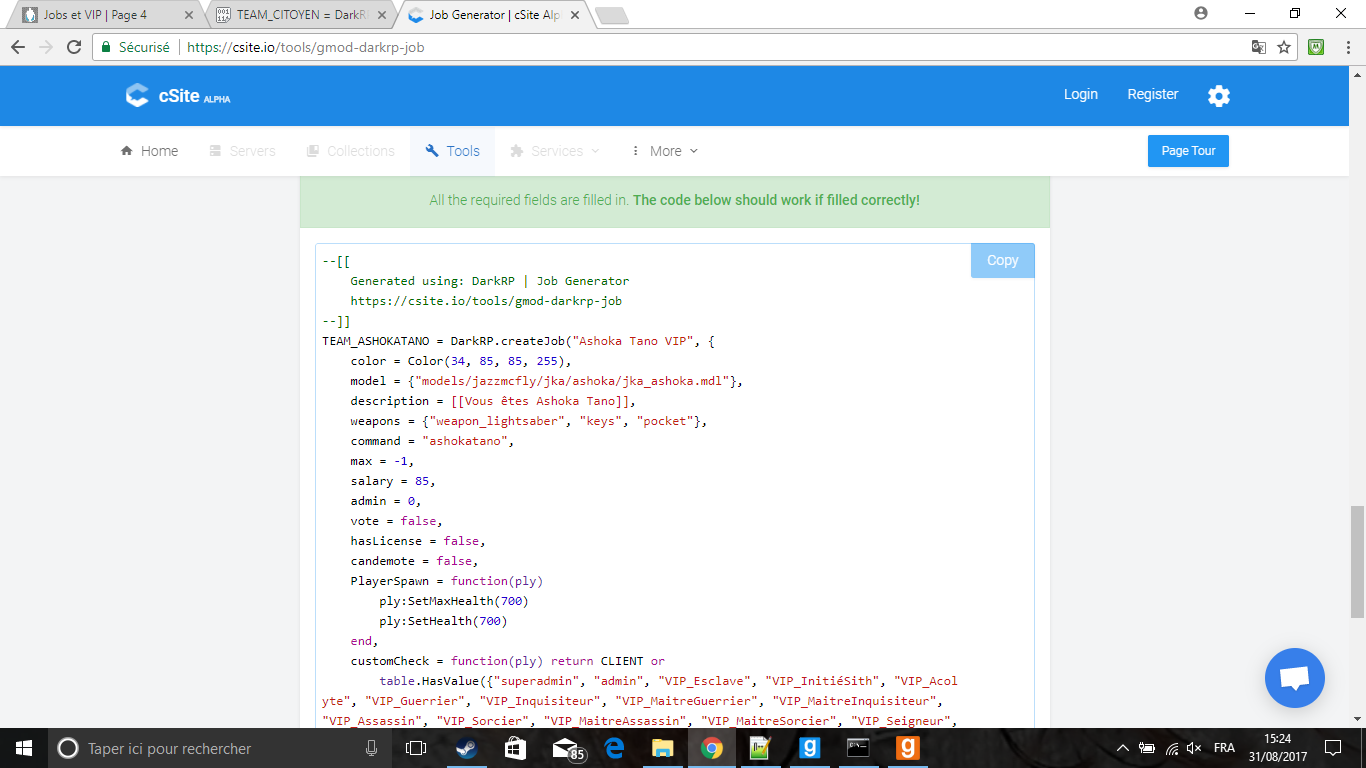The height and width of the screenshot is (768, 1366).
Task: Copy the generated job code
Action: (x=1002, y=260)
